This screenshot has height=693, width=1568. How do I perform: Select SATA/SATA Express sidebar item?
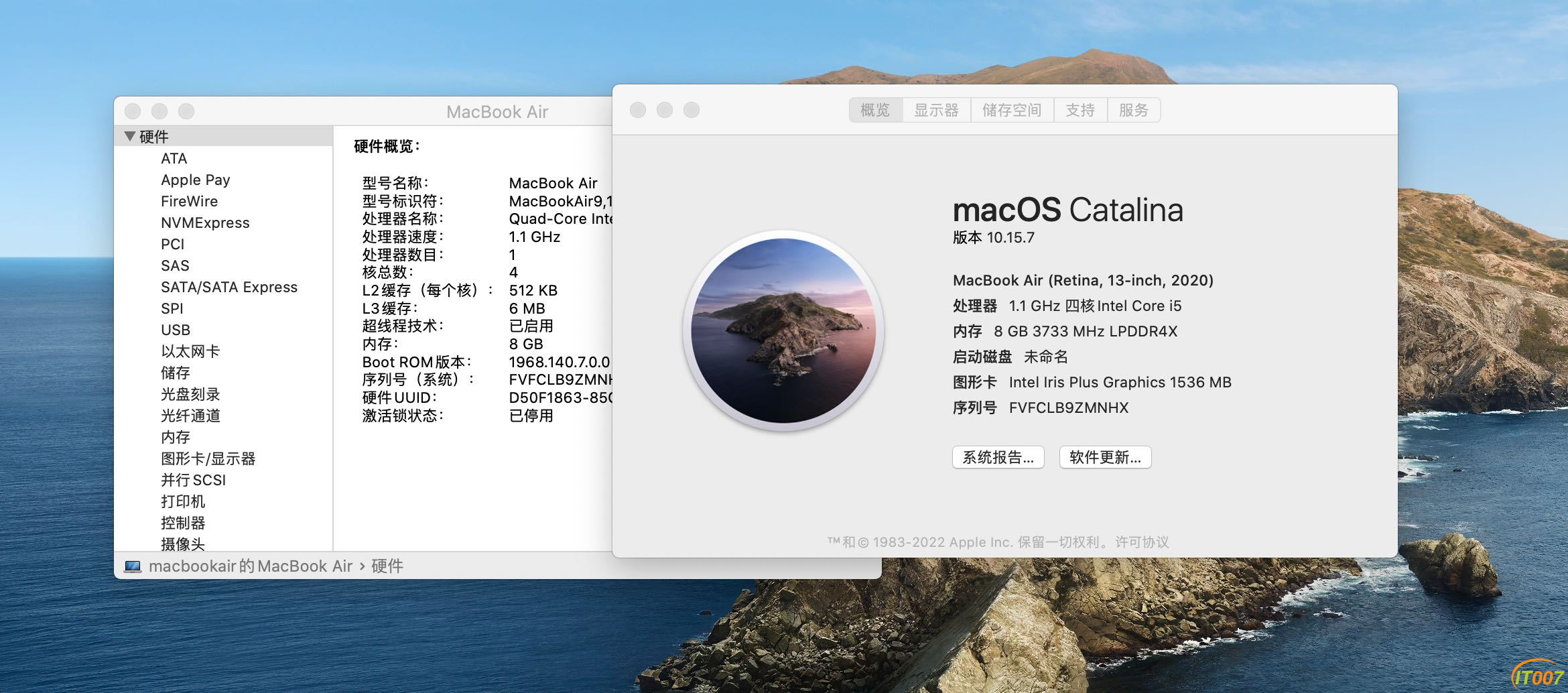[x=228, y=287]
